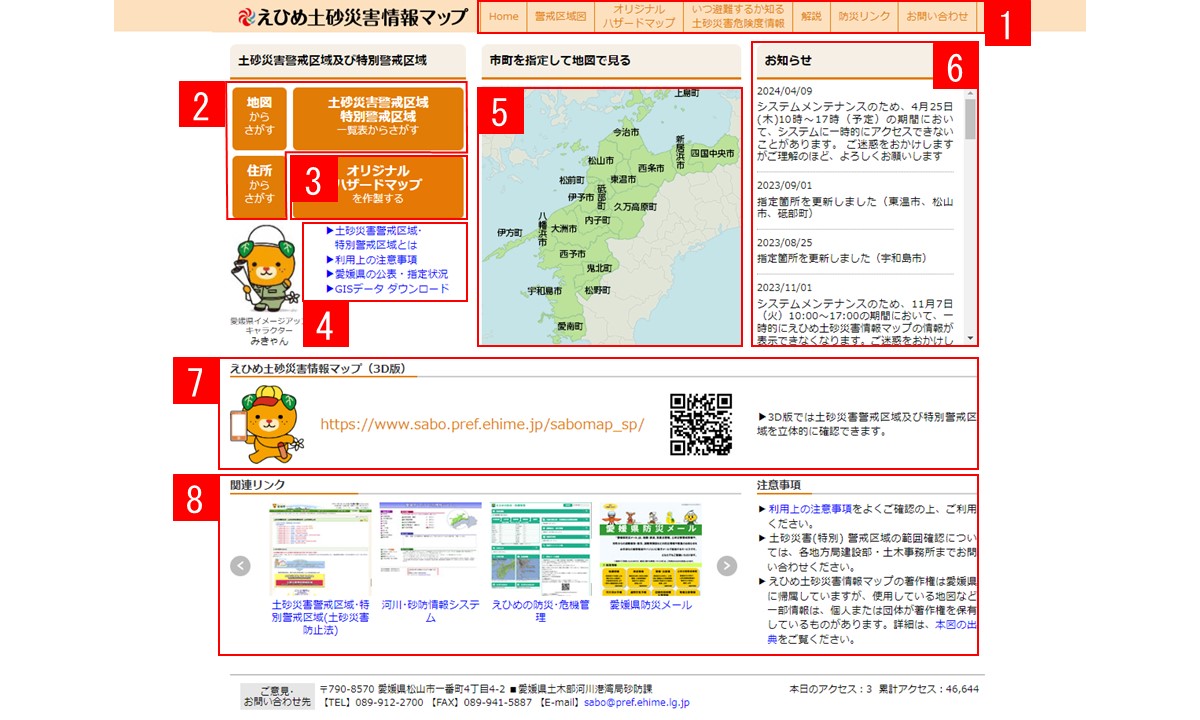The height and width of the screenshot is (720, 1200).
Task: Click the up arrow of the お知らせ scrollbar
Action: [970, 93]
